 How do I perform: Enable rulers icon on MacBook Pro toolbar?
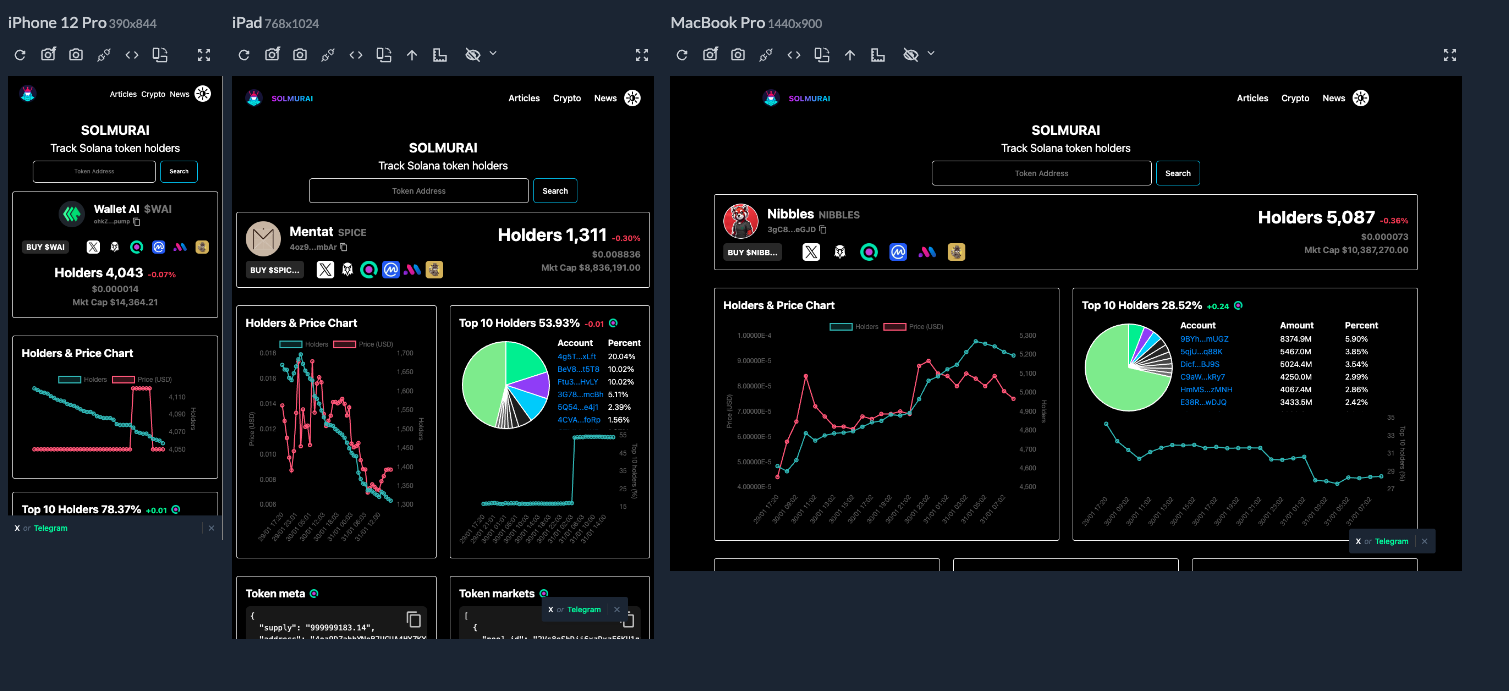877,55
